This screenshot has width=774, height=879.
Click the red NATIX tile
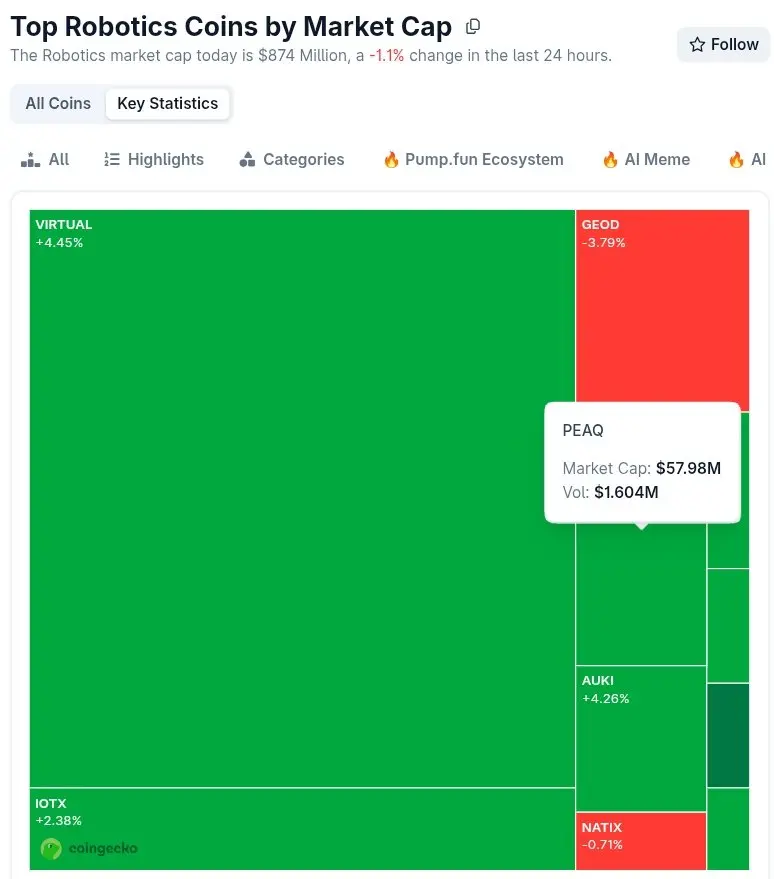641,840
